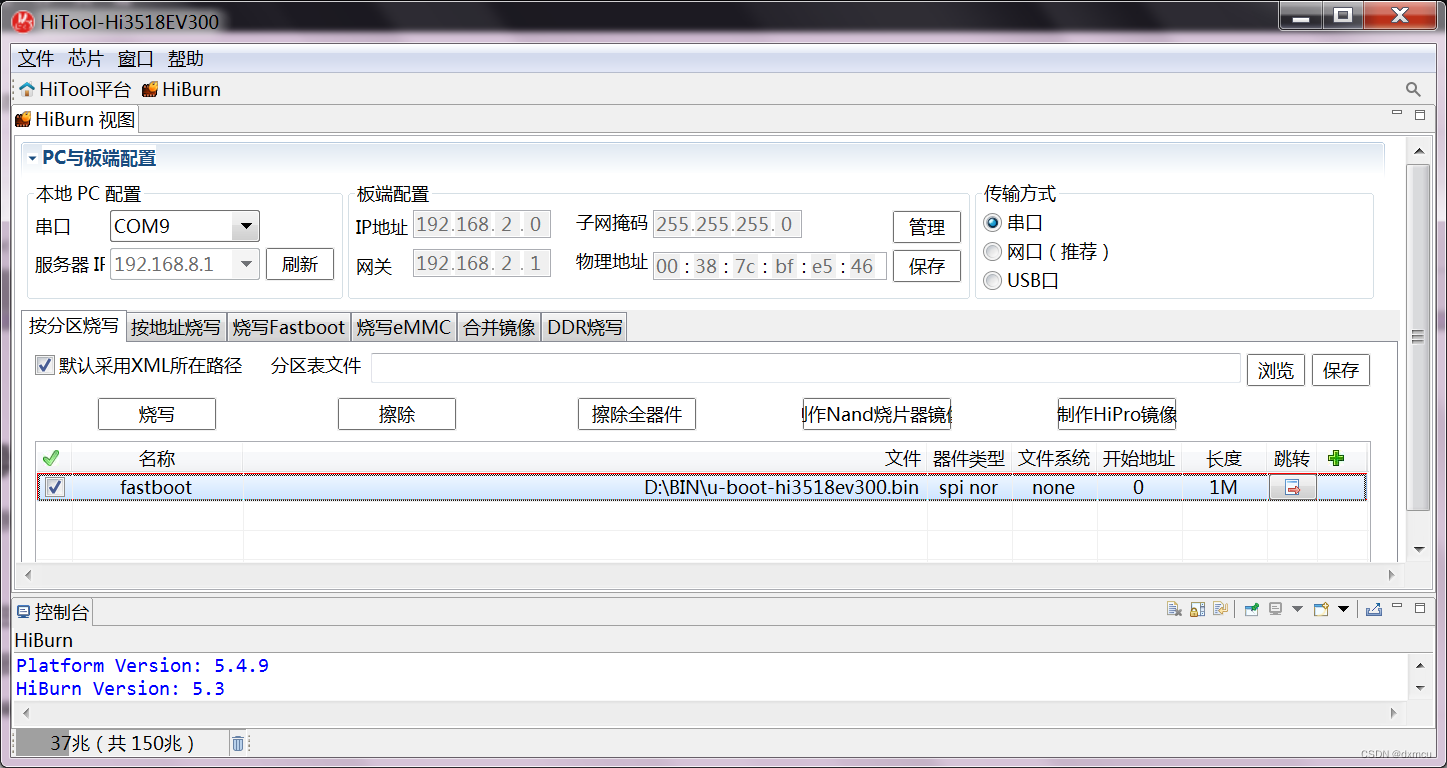Maximize the console panel
This screenshot has height=768, width=1447.
click(1420, 608)
